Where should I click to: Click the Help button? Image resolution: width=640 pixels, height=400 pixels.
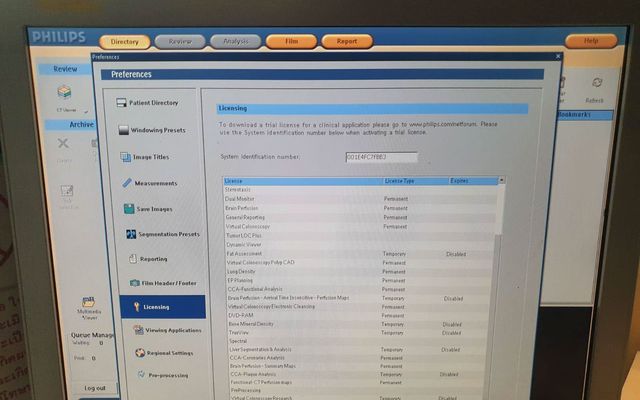(x=591, y=41)
